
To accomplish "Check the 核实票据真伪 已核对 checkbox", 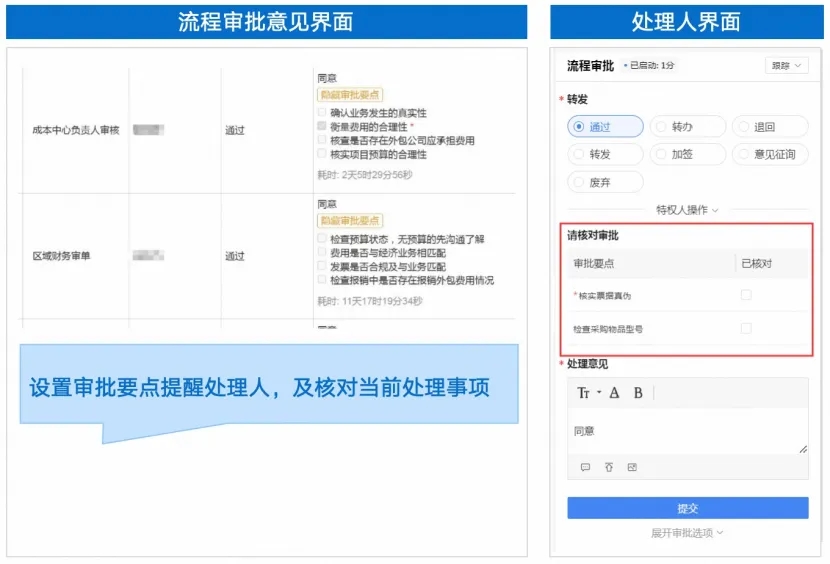I will [x=746, y=295].
